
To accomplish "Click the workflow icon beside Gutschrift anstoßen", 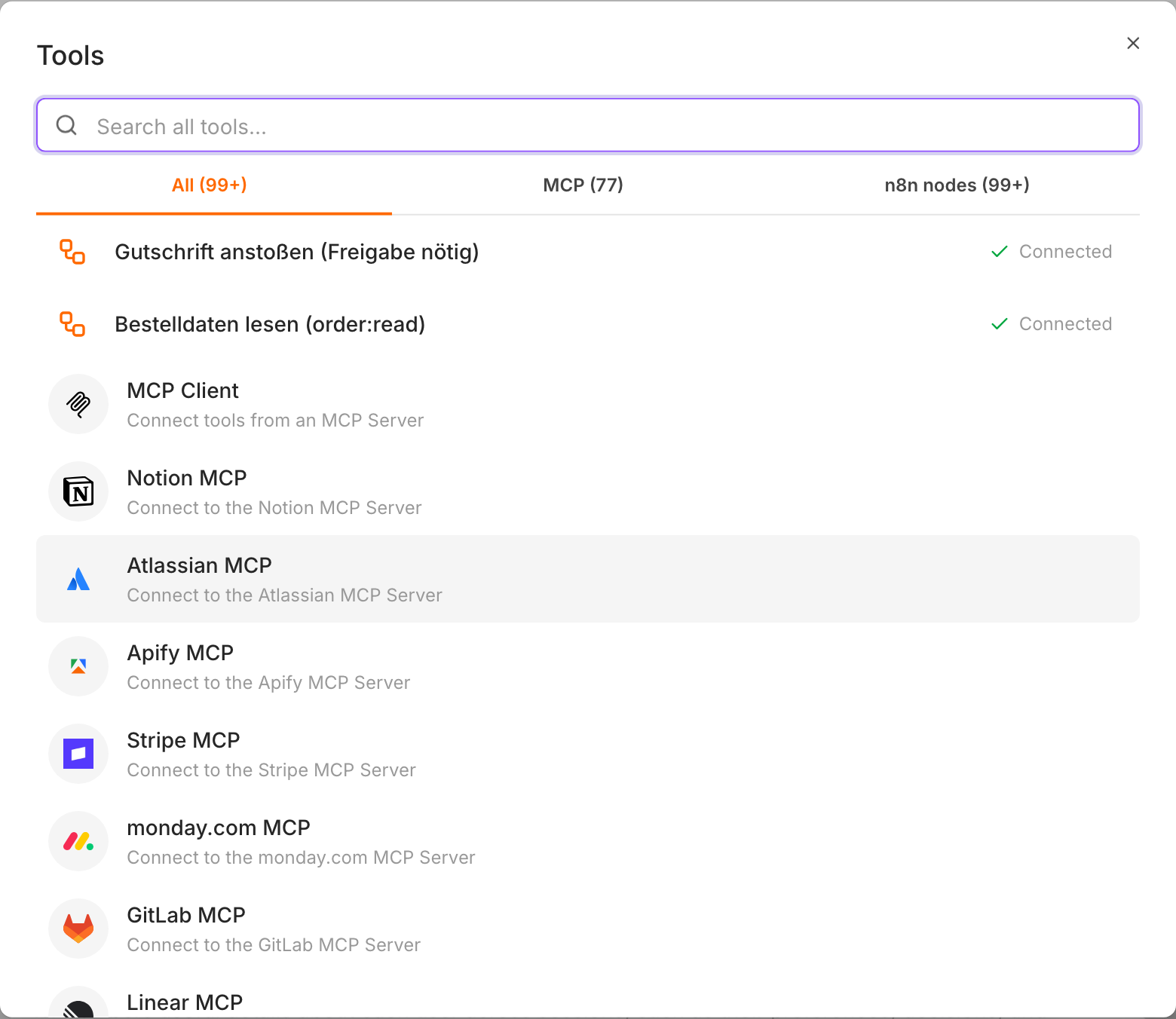I will click(72, 252).
